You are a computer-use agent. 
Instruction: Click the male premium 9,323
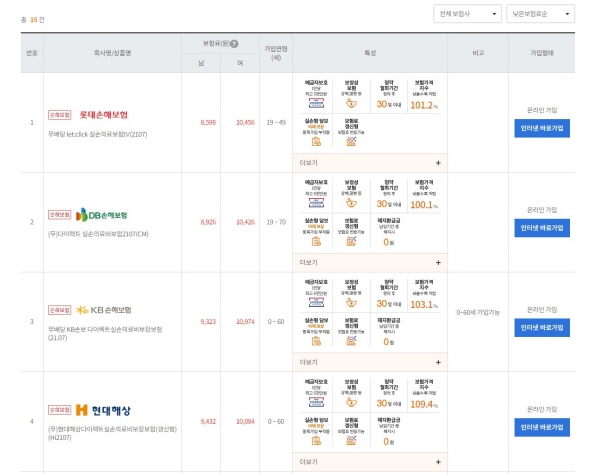pyautogui.click(x=208, y=322)
